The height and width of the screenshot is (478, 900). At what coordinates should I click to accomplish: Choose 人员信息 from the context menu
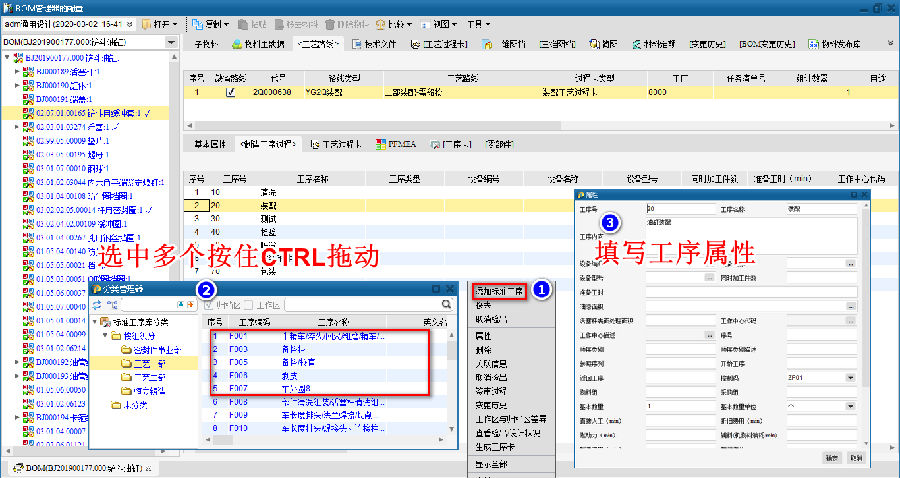[491, 364]
